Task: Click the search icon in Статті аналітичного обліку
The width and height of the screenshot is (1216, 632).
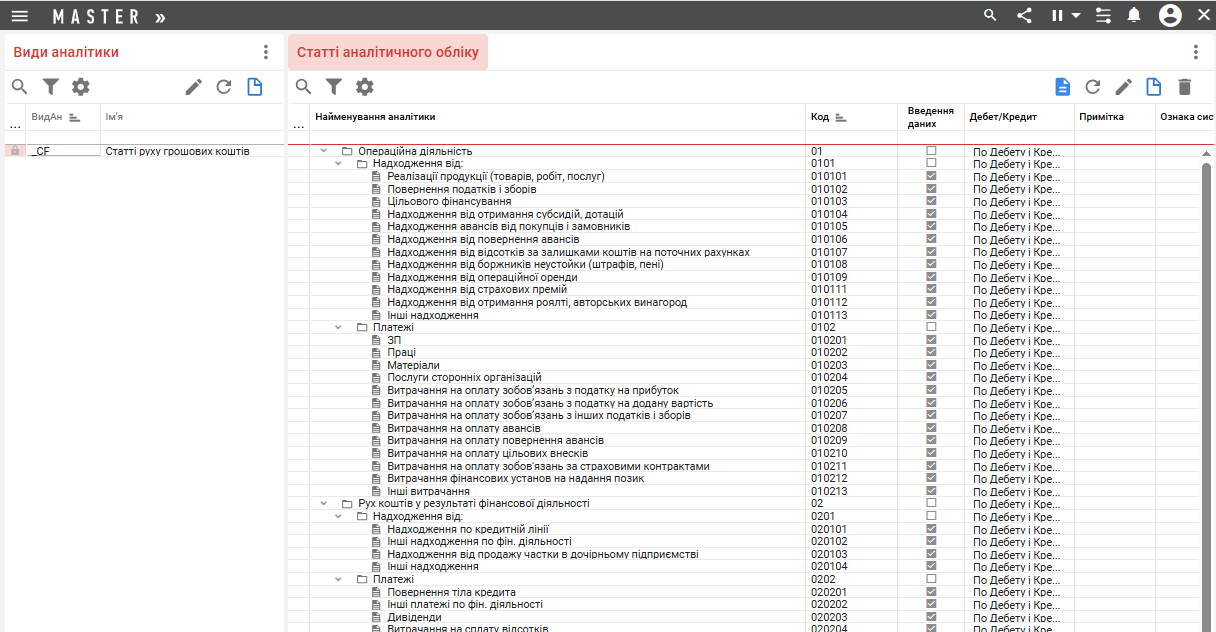Action: [303, 87]
